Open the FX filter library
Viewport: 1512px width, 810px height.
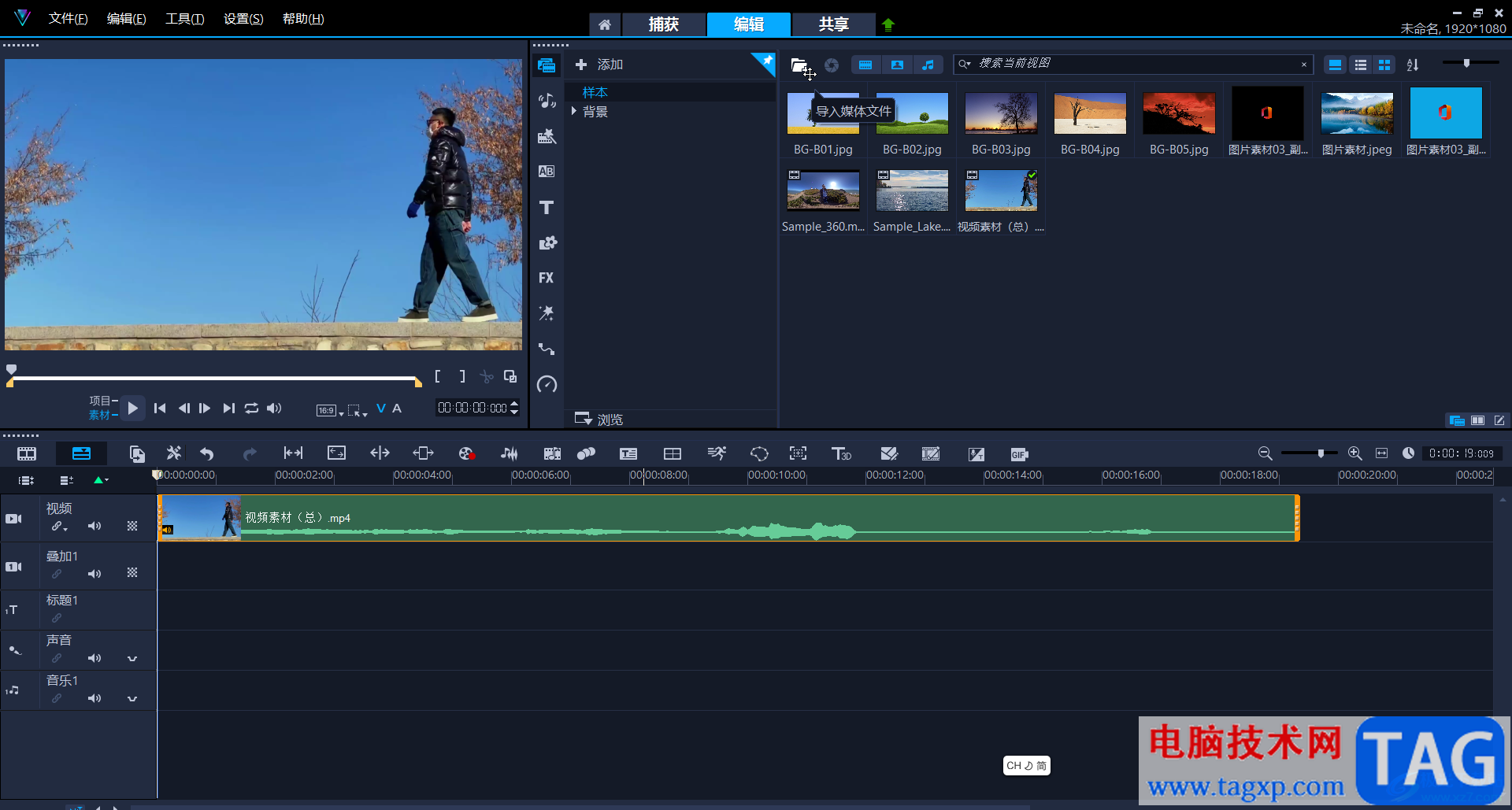pyautogui.click(x=547, y=278)
